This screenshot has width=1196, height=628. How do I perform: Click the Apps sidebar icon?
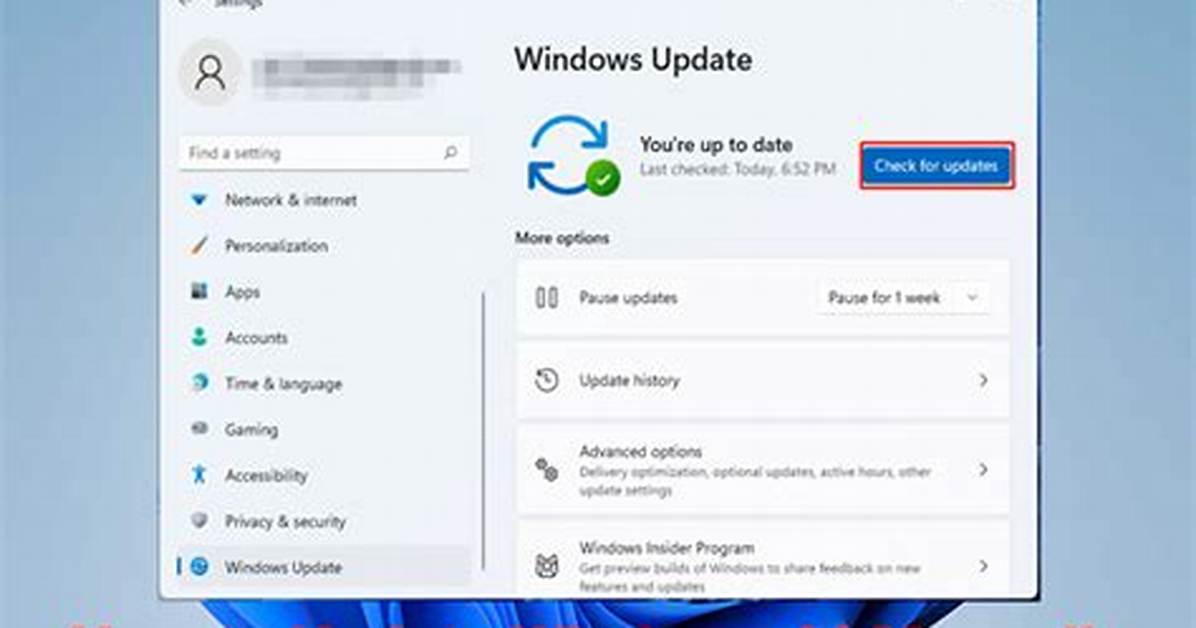coord(199,291)
